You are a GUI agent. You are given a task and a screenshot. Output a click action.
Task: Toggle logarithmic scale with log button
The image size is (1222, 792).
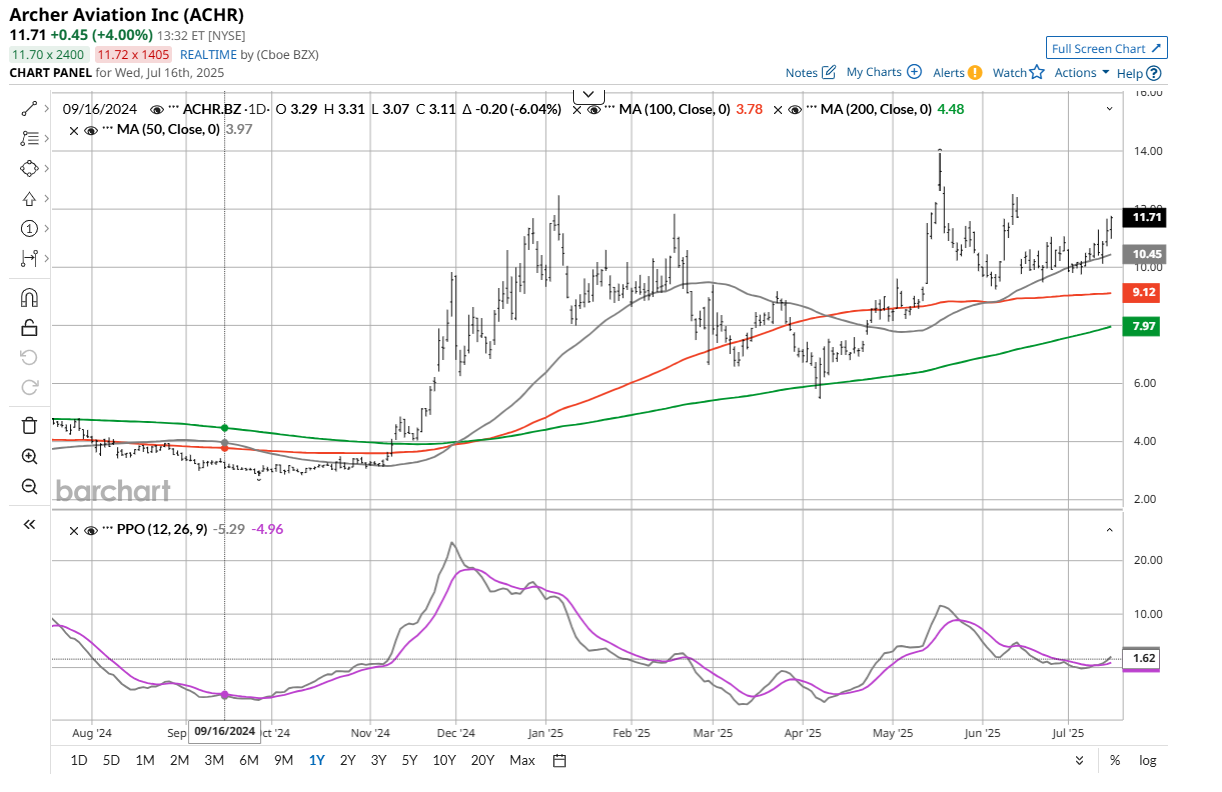pos(1147,760)
